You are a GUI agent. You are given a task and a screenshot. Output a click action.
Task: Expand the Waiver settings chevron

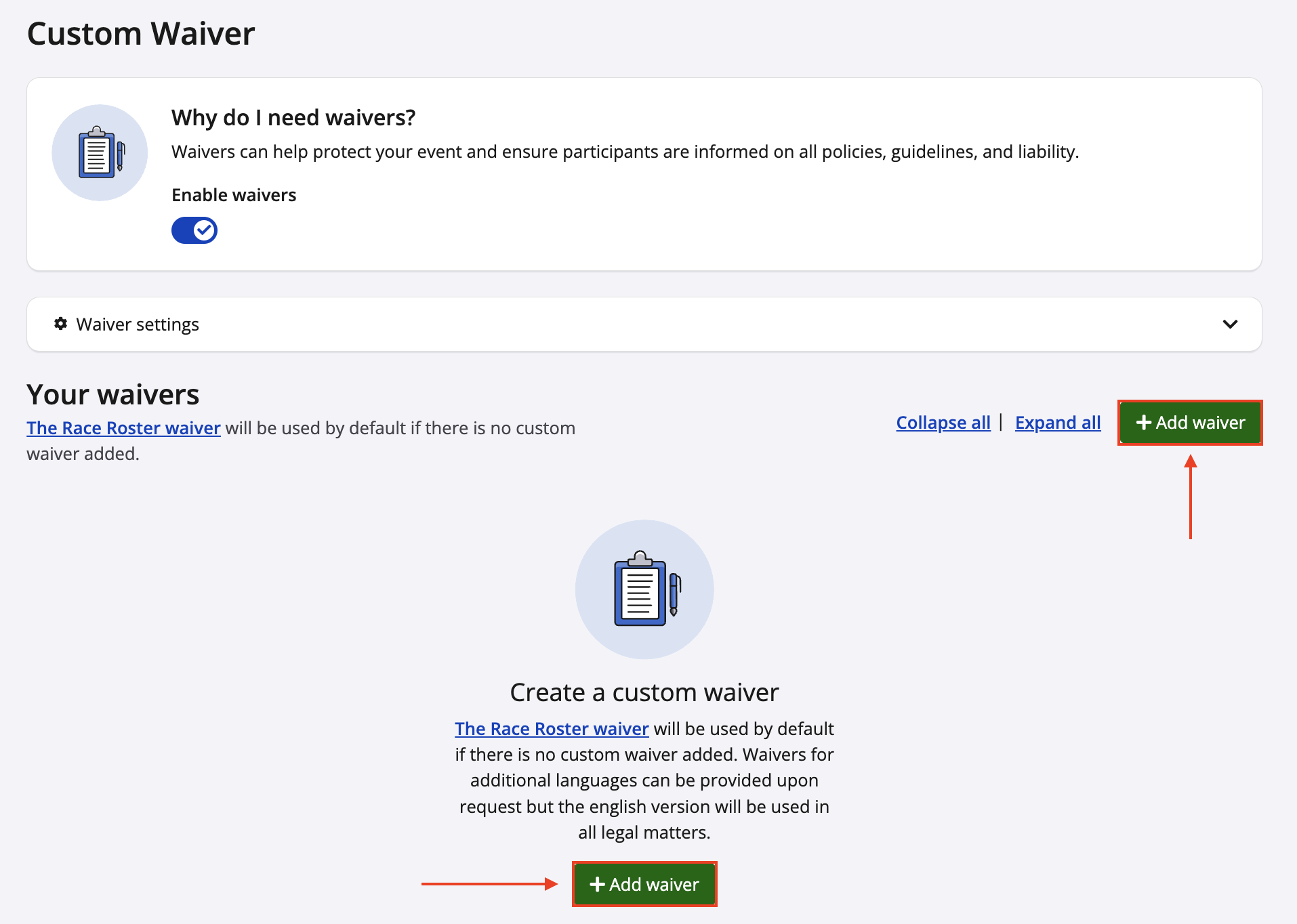(x=1230, y=324)
